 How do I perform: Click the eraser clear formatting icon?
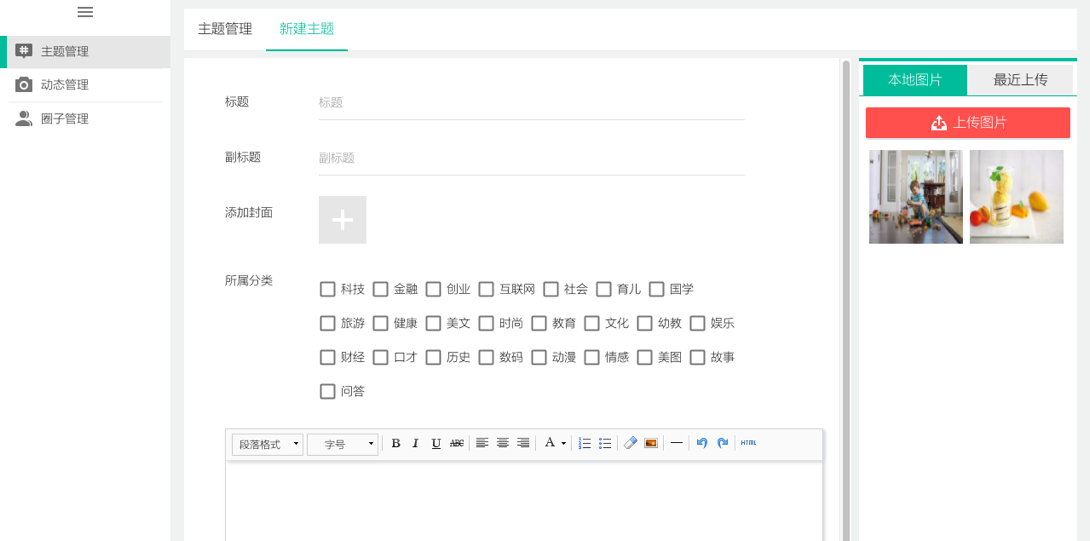(631, 443)
